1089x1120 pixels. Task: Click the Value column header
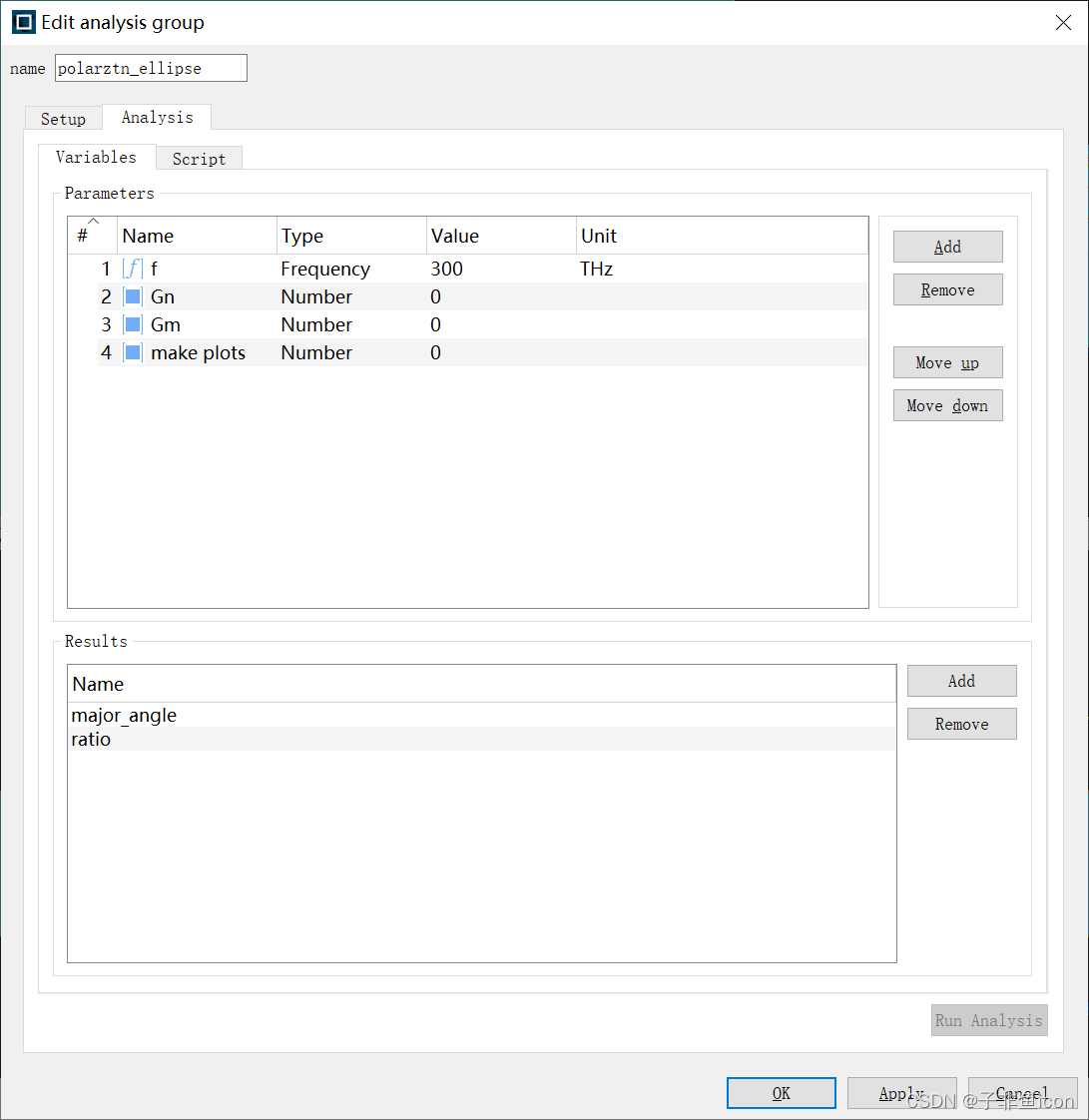(501, 236)
